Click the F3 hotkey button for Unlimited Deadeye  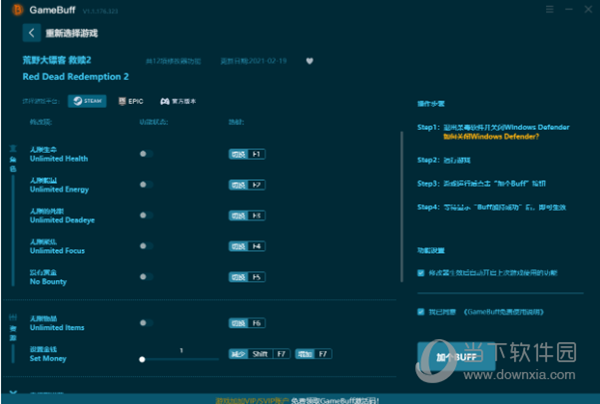tap(247, 215)
